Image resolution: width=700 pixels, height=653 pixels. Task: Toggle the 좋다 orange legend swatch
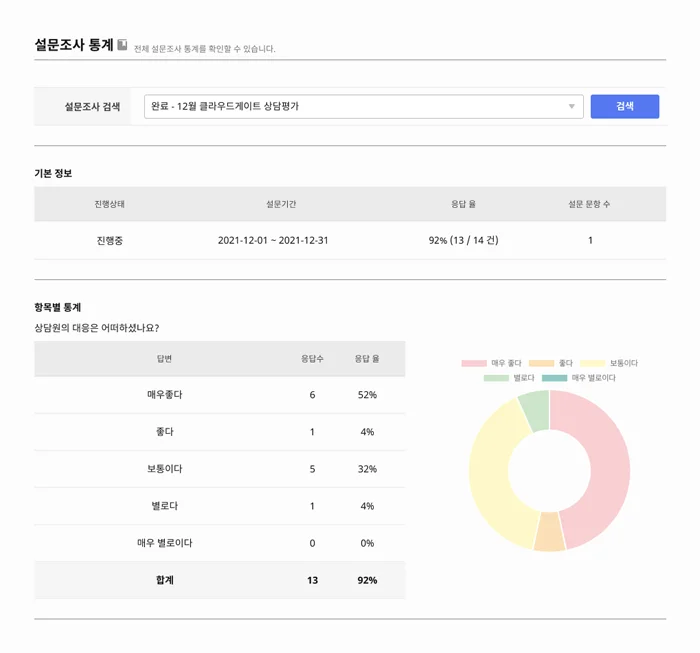tap(541, 363)
